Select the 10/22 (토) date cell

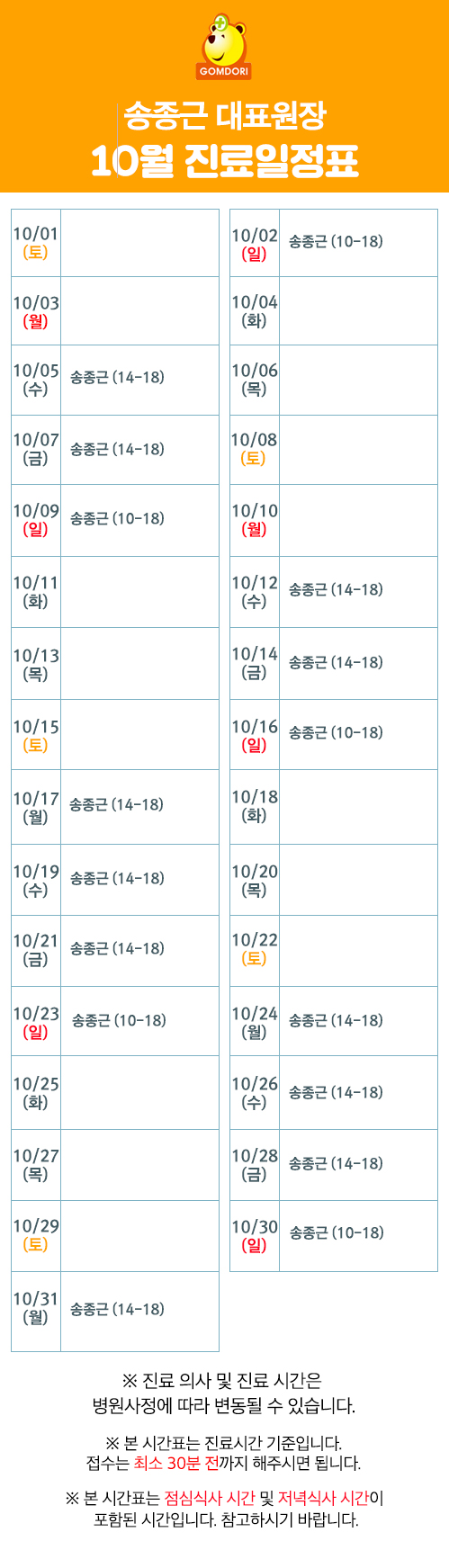[x=255, y=949]
